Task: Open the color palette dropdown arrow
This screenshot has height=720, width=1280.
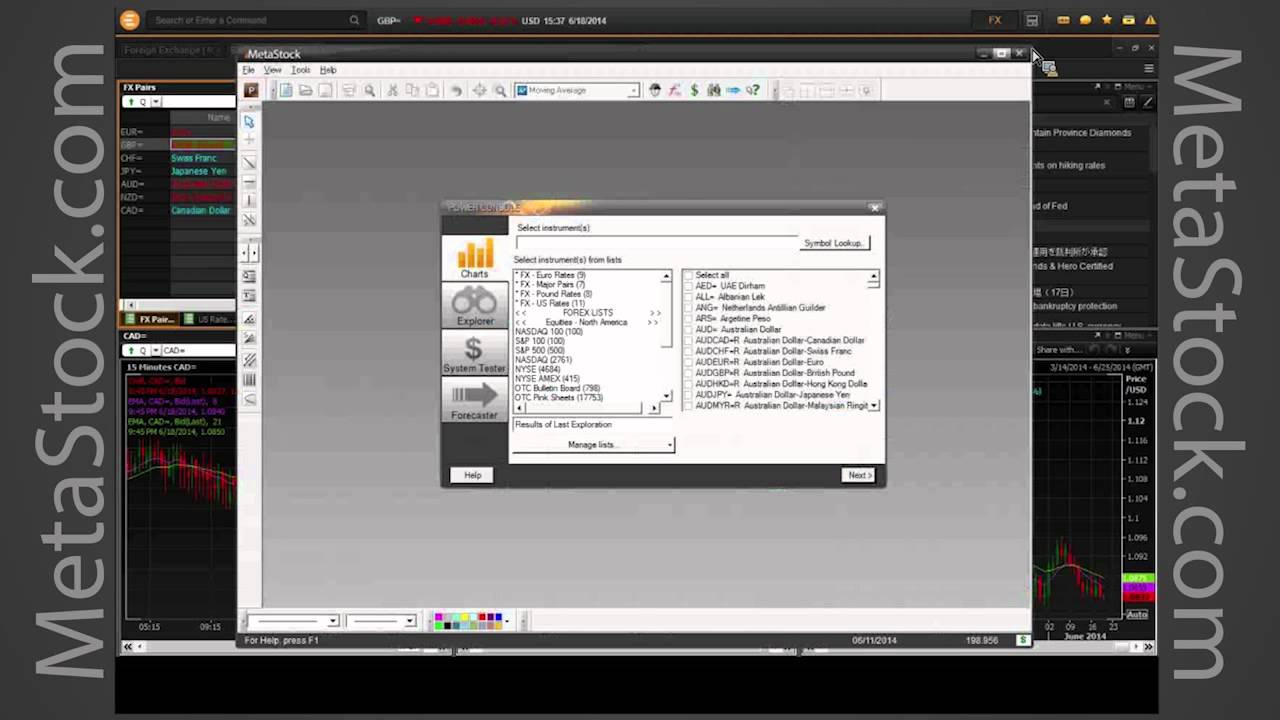Action: click(x=507, y=621)
